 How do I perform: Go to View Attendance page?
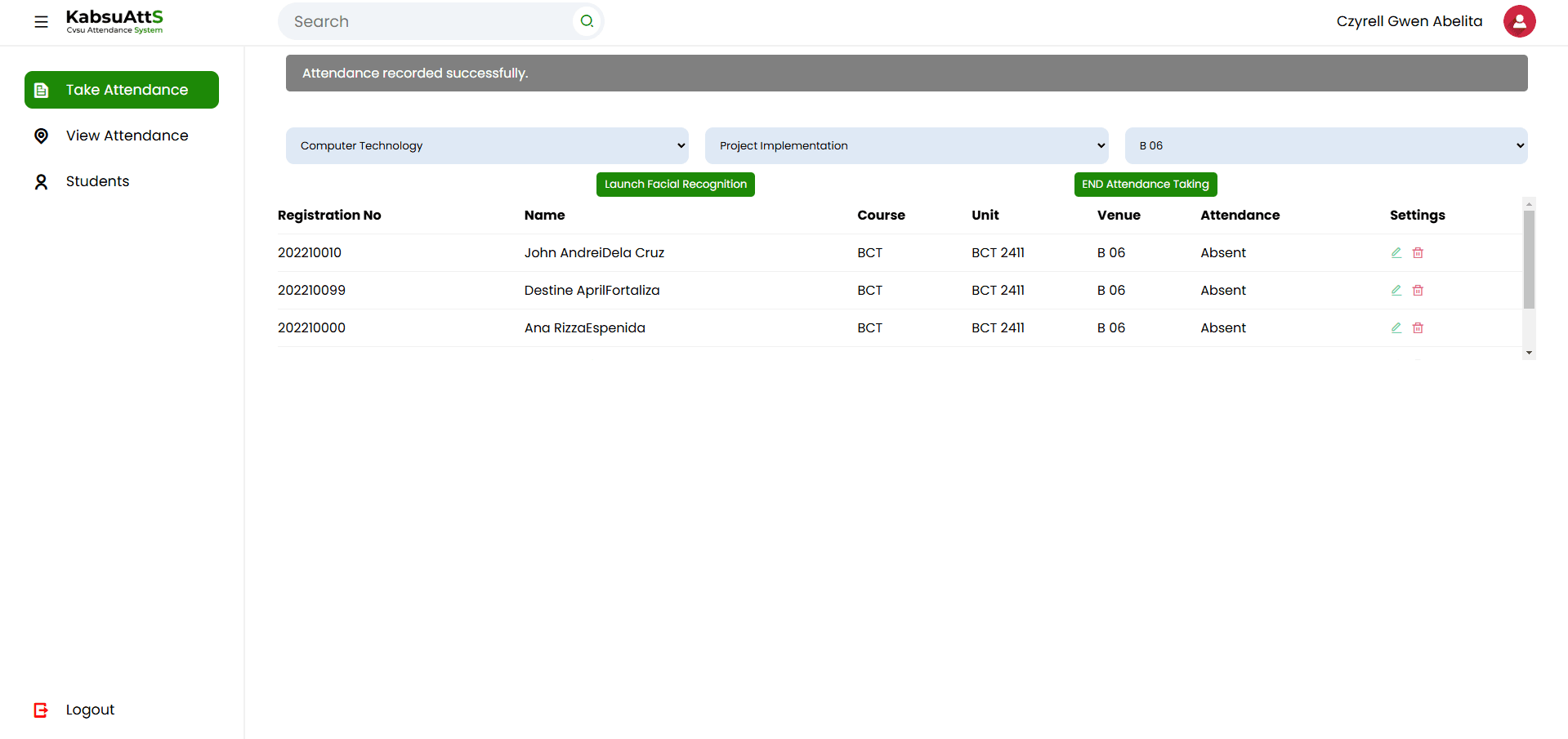(127, 136)
